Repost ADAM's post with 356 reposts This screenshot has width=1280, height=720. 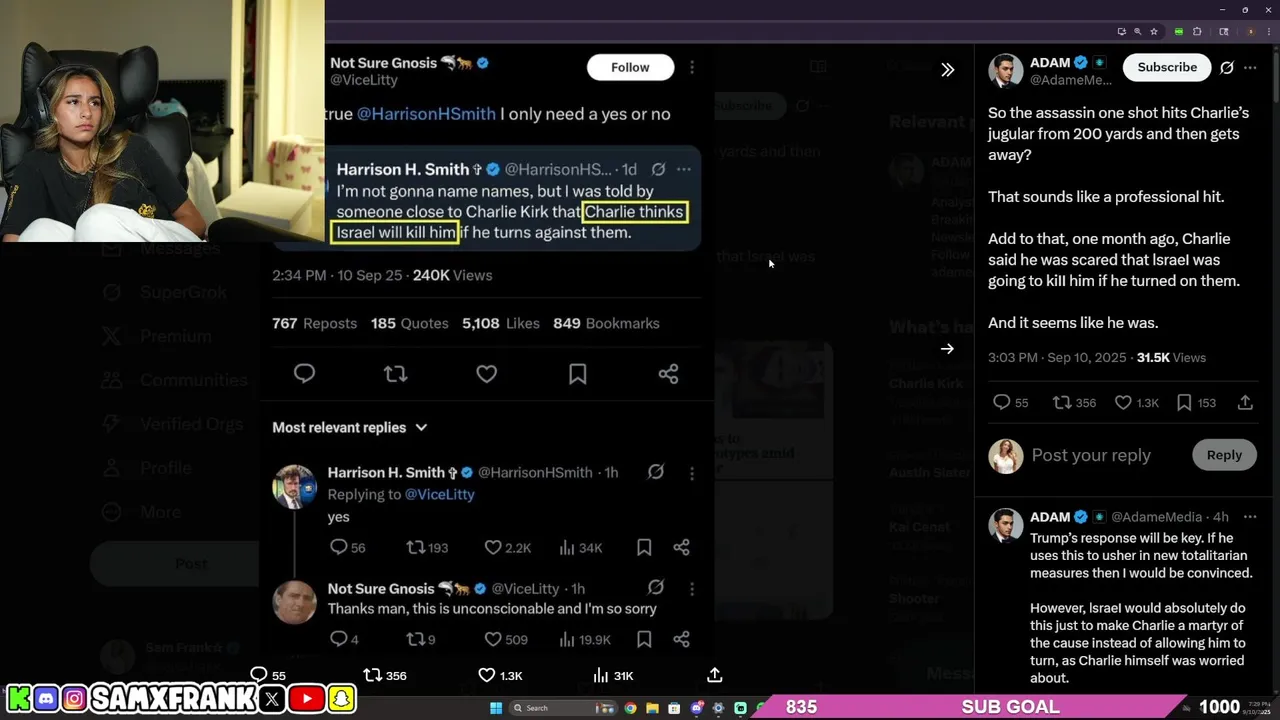tap(1075, 402)
